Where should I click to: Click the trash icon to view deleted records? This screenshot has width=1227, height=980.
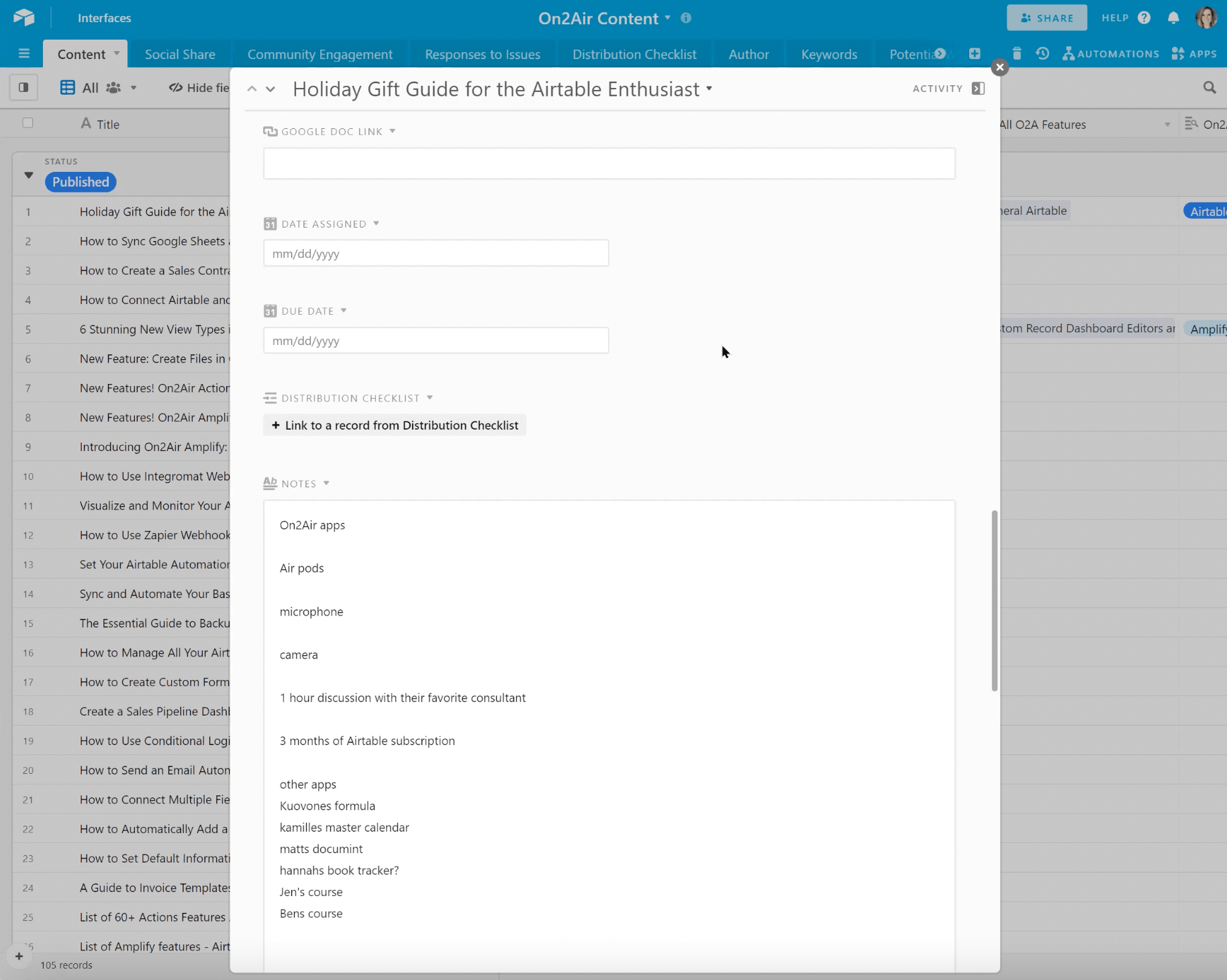pos(1016,54)
